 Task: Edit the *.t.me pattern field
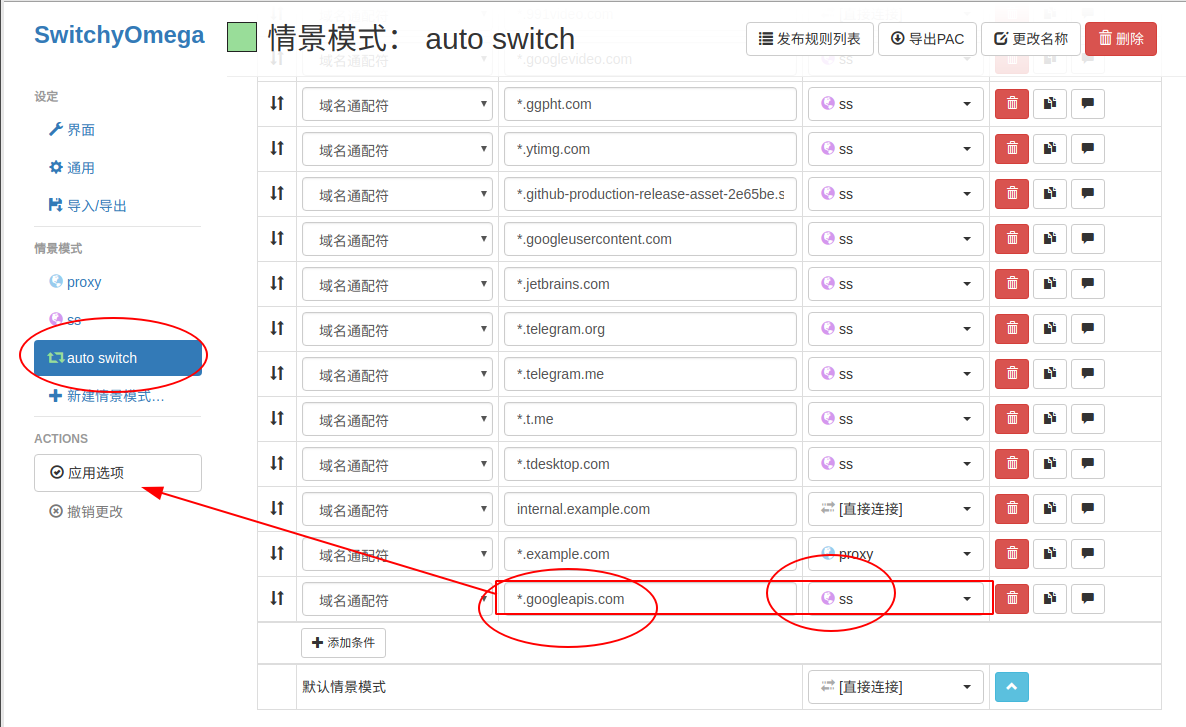tap(650, 419)
